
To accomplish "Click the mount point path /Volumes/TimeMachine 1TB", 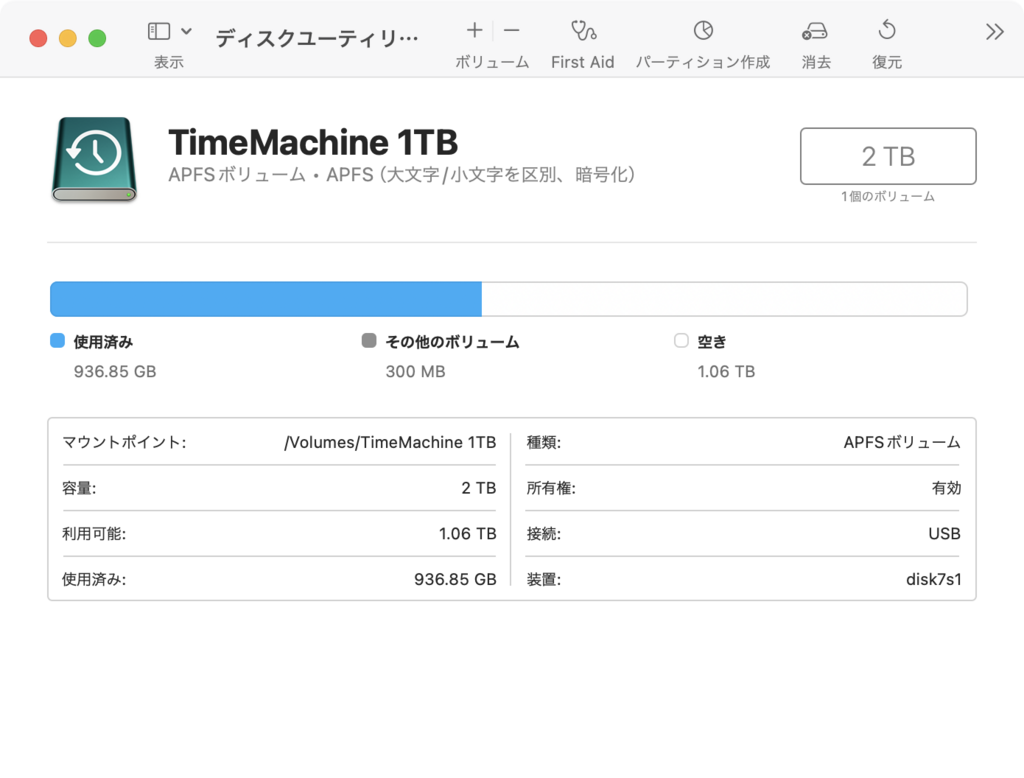I will tap(390, 442).
